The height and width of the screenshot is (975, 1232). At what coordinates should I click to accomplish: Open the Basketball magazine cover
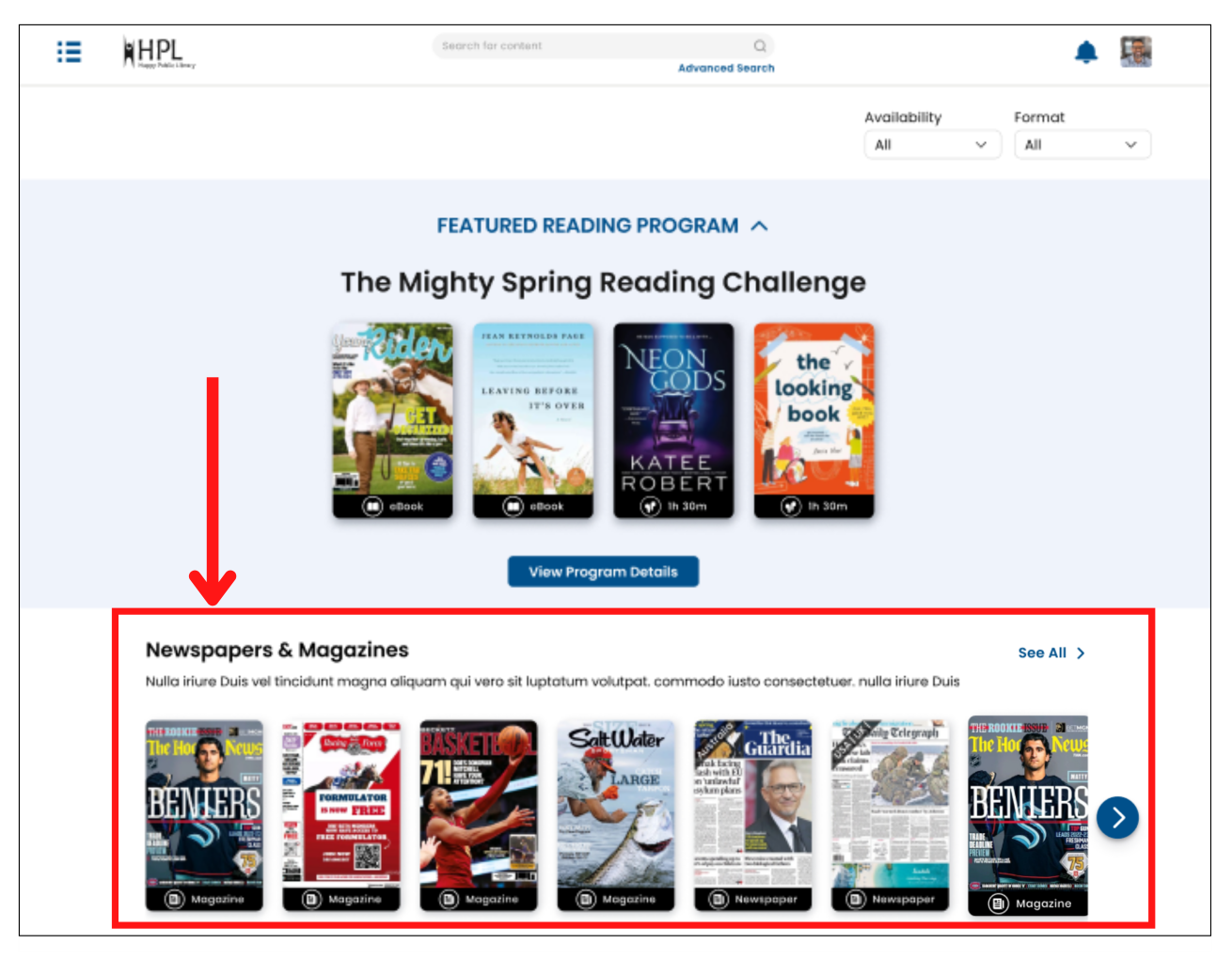479,815
